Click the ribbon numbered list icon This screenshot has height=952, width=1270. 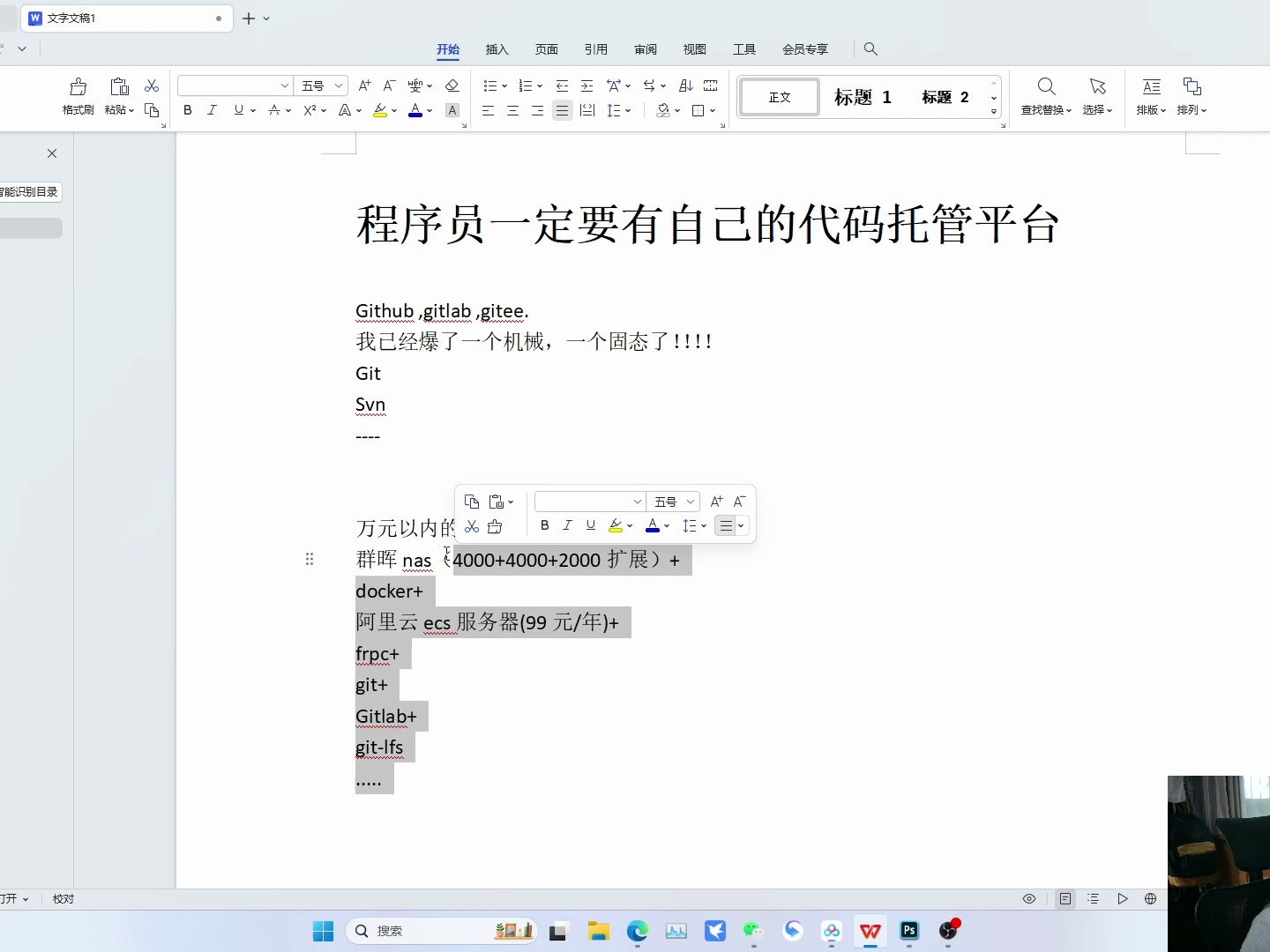(526, 86)
